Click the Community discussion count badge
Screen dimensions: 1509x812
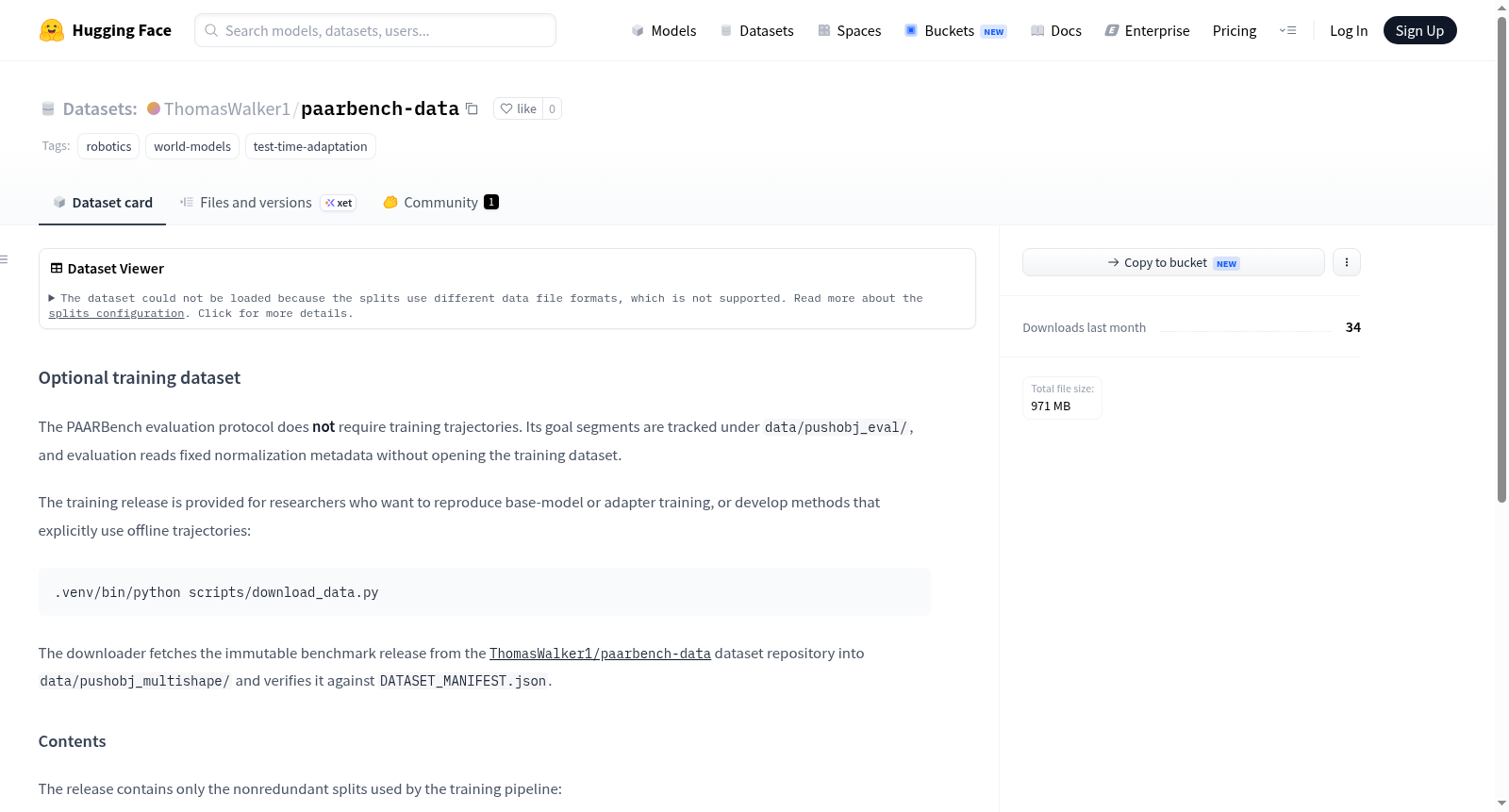click(x=491, y=202)
